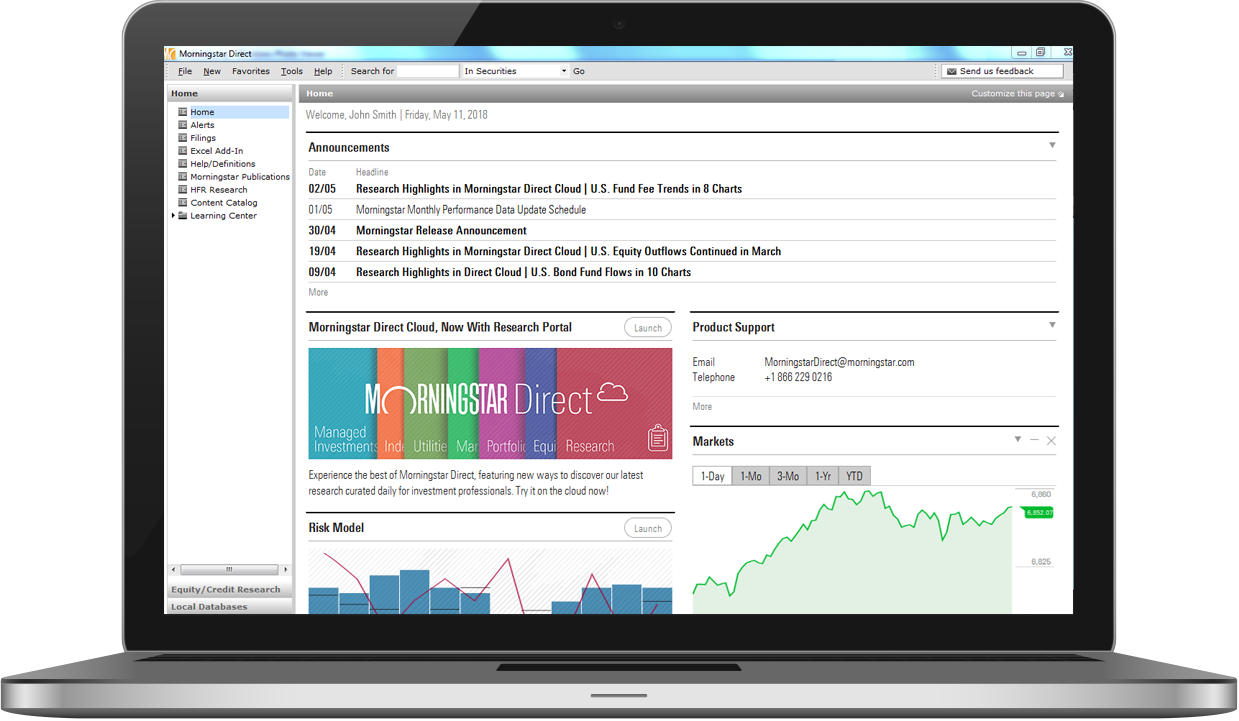The image size is (1239, 721).
Task: Open the Announcements panel options arrow
Action: click(x=1052, y=146)
